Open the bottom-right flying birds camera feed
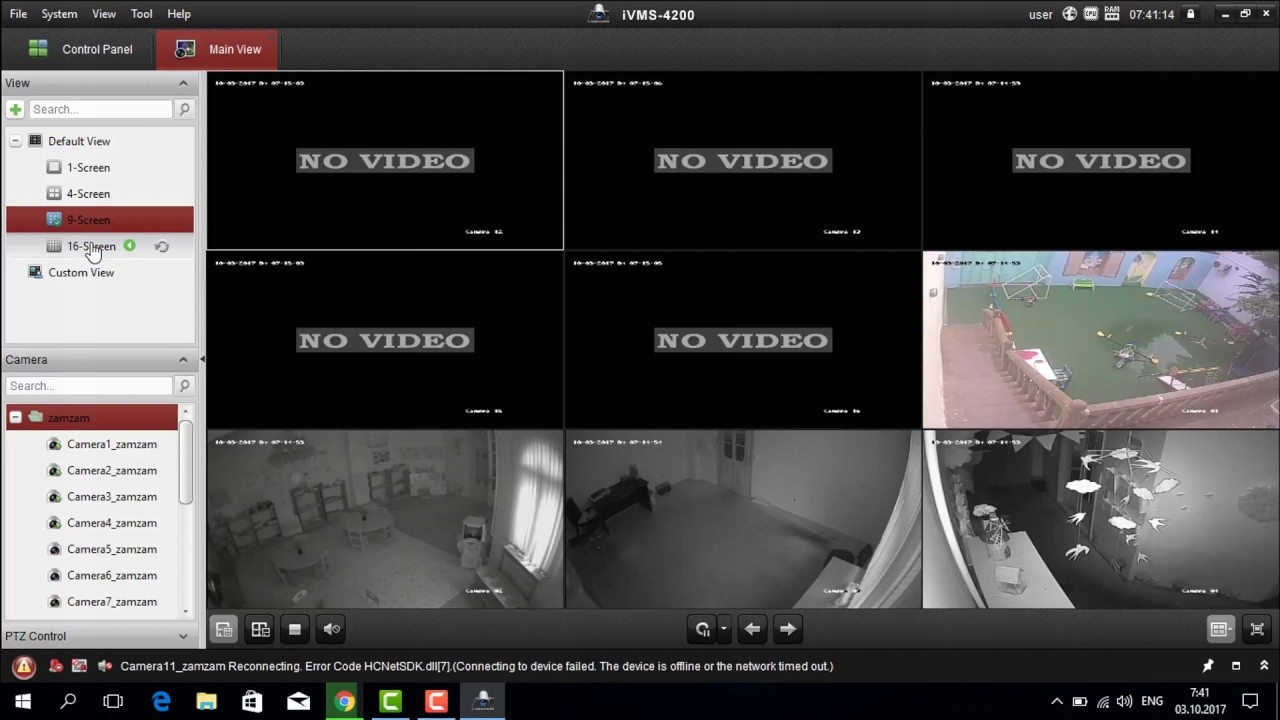The height and width of the screenshot is (720, 1280). click(1101, 520)
